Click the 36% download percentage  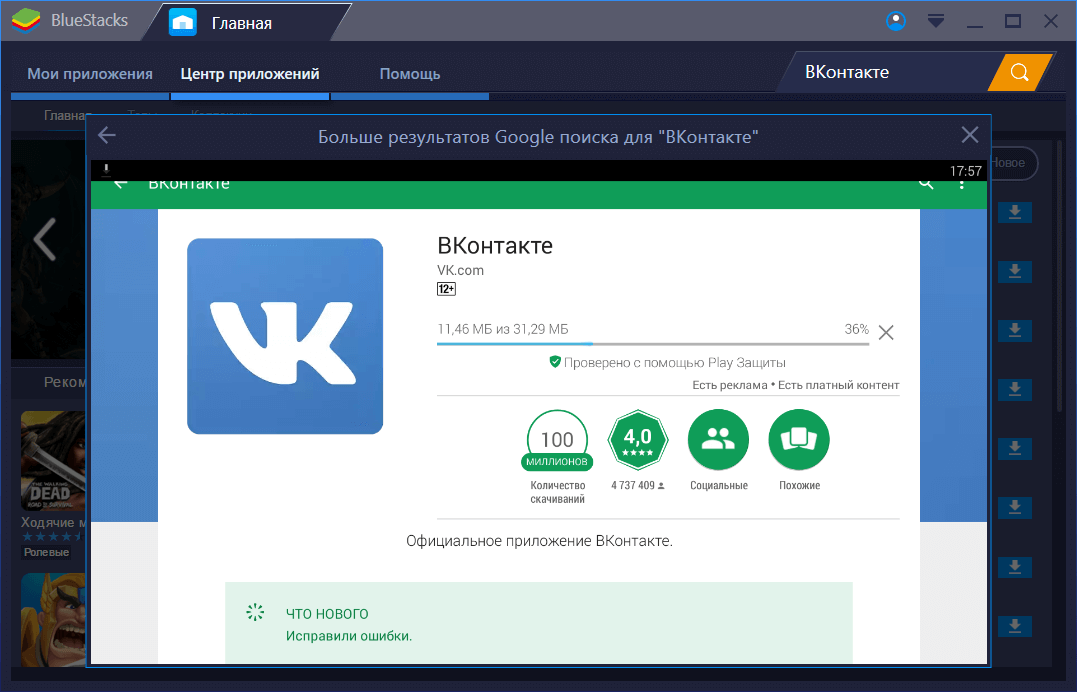(857, 329)
